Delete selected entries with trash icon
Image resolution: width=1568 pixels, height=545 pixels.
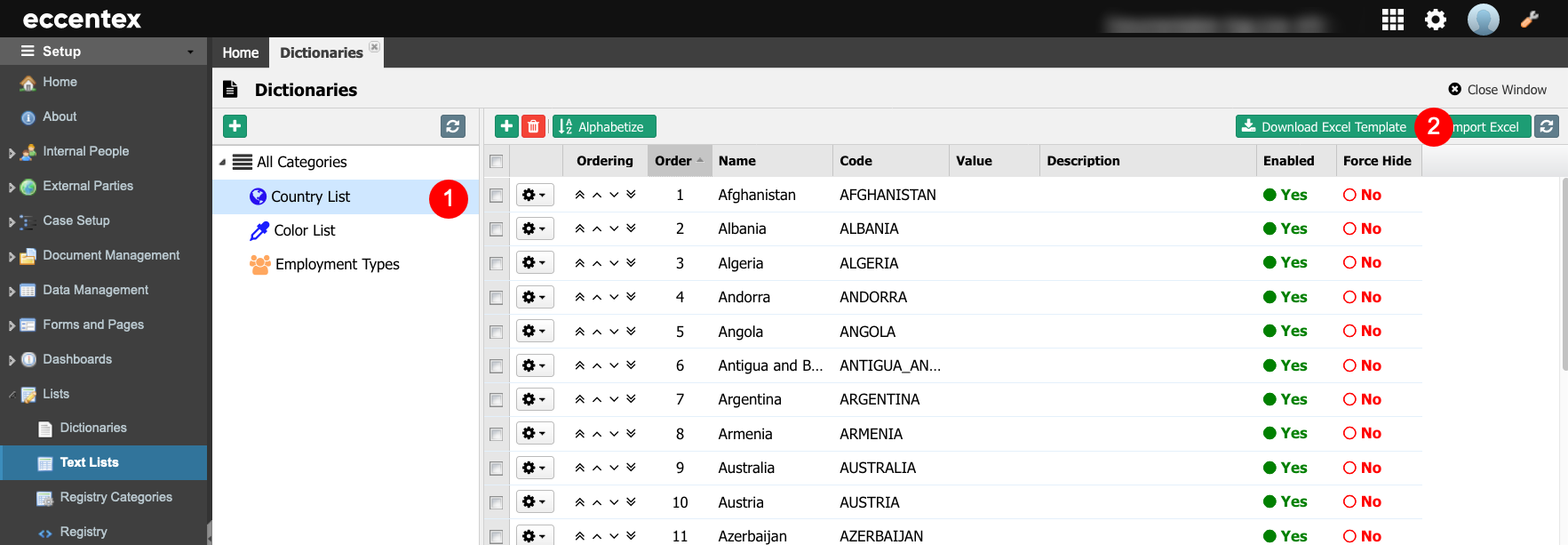coord(533,126)
